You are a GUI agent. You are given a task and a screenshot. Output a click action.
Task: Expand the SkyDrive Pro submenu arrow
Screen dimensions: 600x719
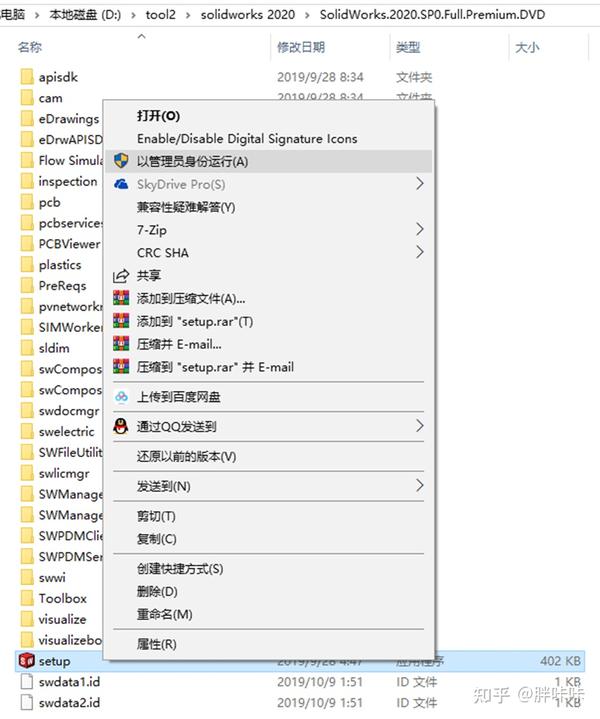[419, 184]
